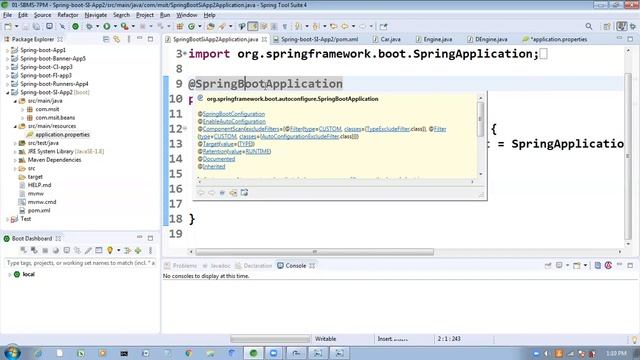The image size is (640, 360).
Task: Click the New Java Package toolbar icon
Action: click(x=180, y=27)
